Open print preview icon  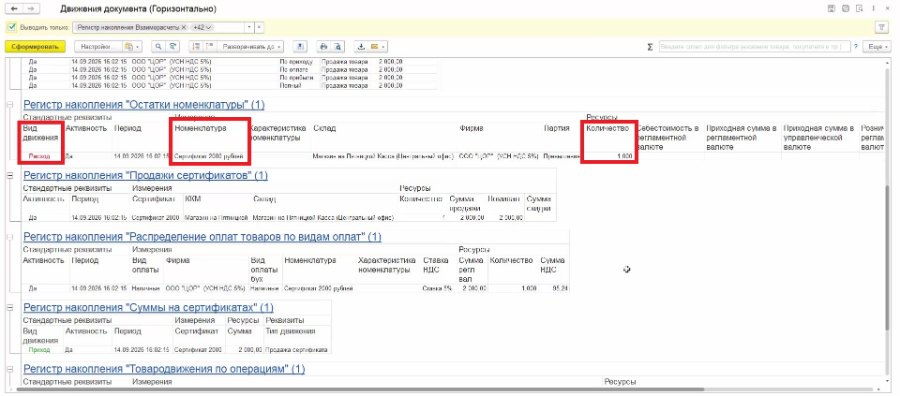(x=338, y=46)
